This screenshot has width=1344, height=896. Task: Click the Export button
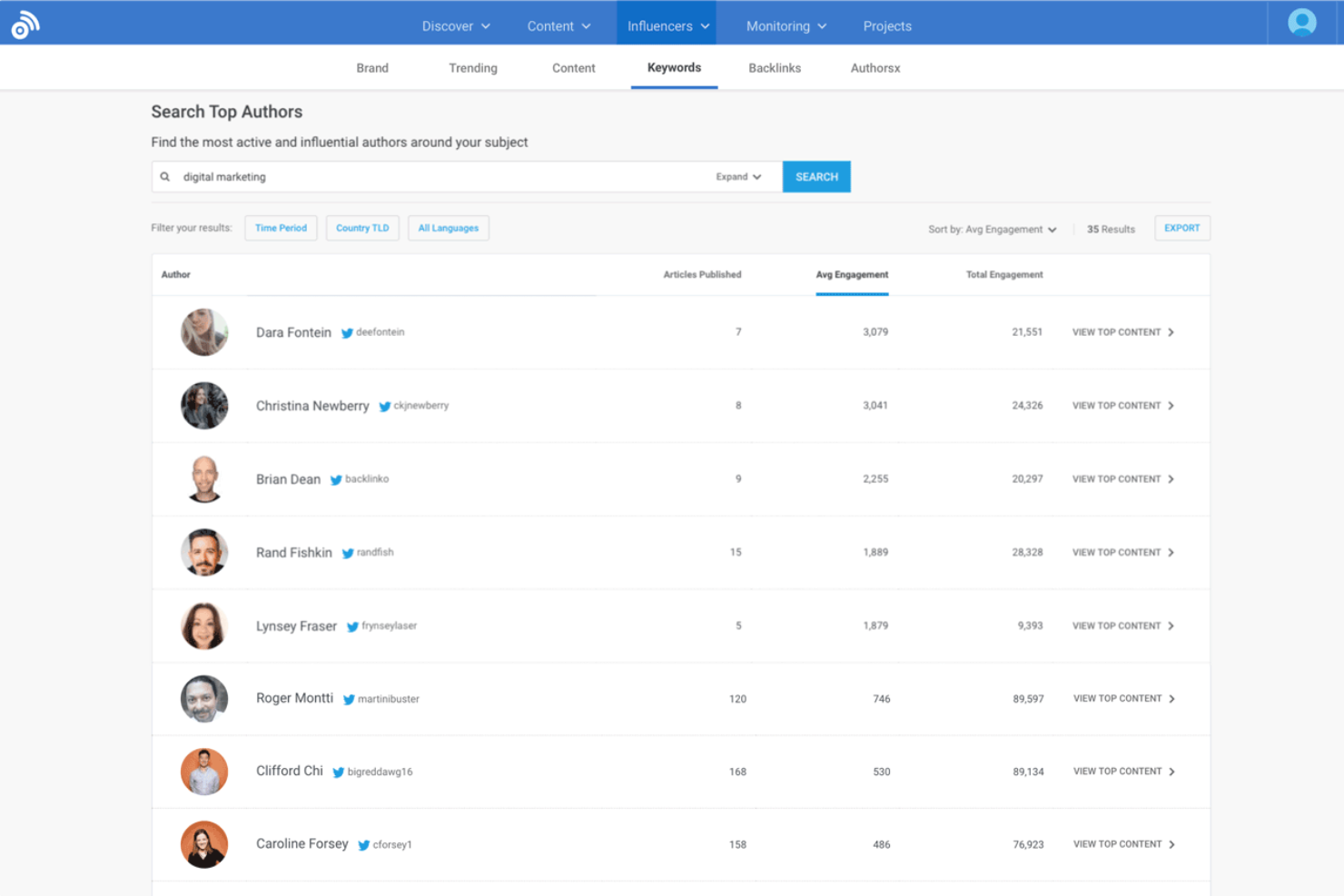tap(1181, 228)
